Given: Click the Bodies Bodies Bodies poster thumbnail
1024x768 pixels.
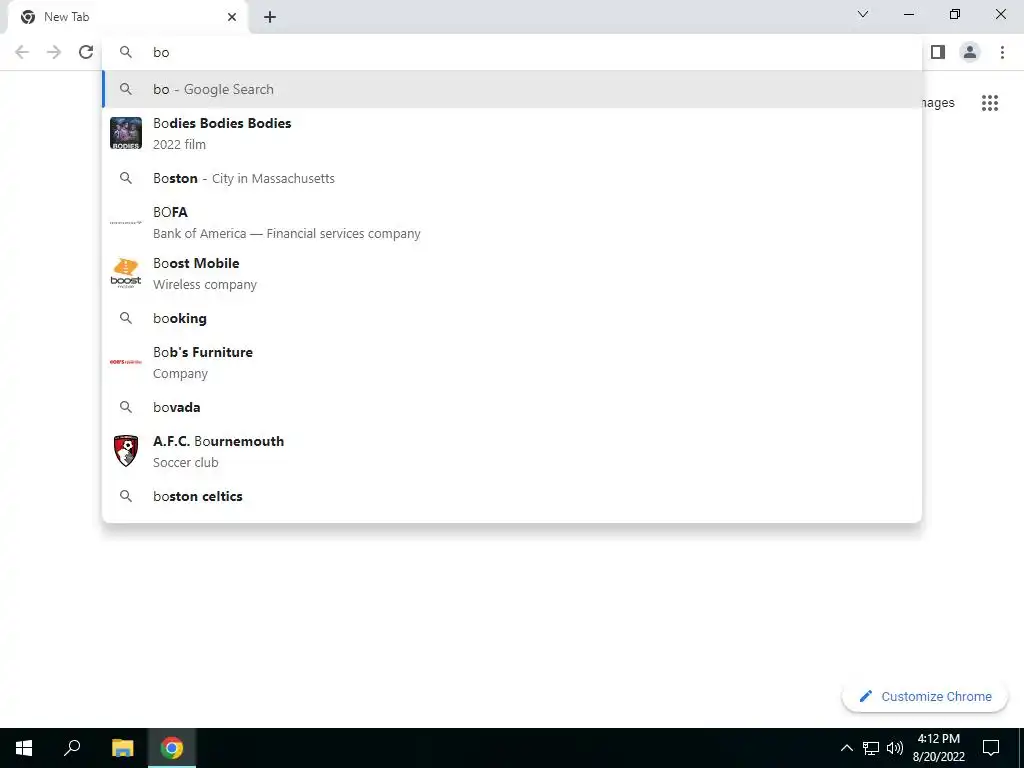Looking at the screenshot, I should 126,133.
